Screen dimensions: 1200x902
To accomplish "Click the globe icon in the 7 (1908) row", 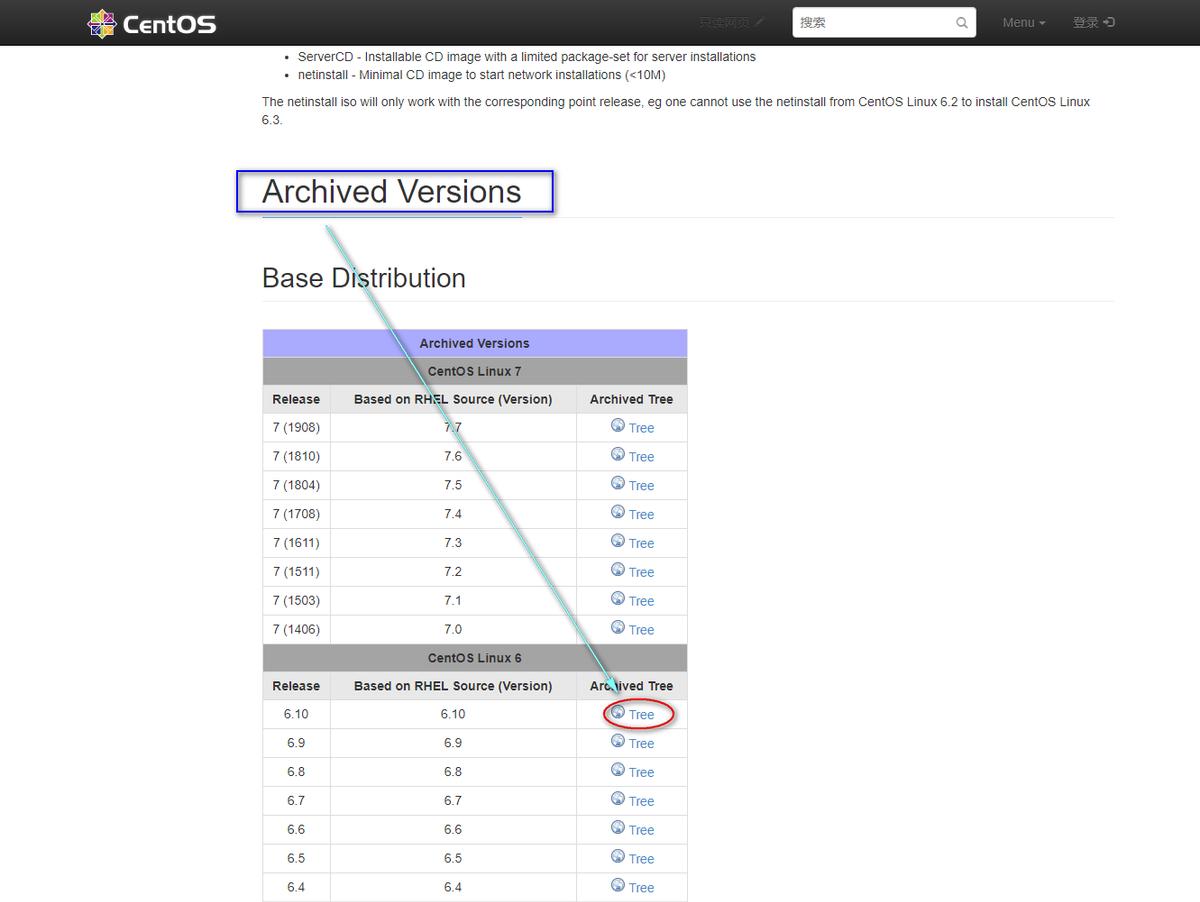I will [x=618, y=426].
